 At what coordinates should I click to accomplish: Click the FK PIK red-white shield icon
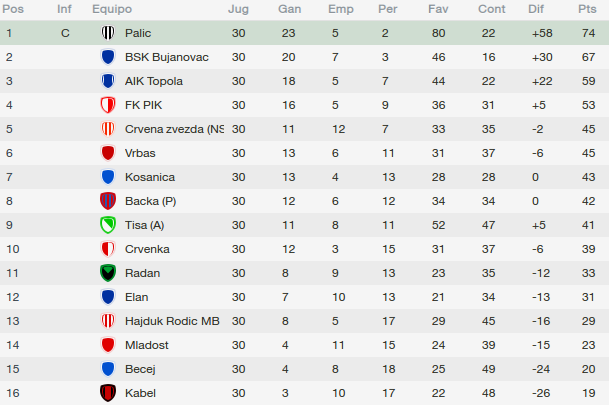click(x=108, y=105)
